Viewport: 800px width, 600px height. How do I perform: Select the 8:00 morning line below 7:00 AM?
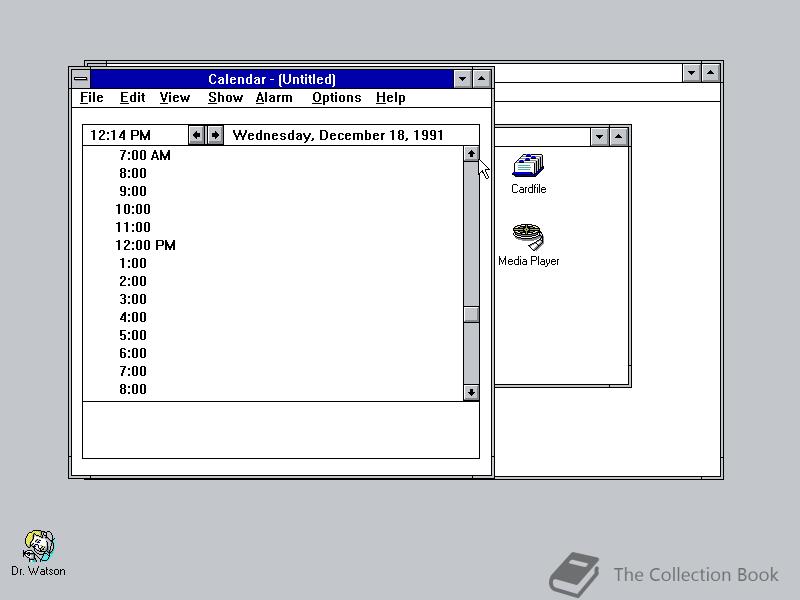273,173
